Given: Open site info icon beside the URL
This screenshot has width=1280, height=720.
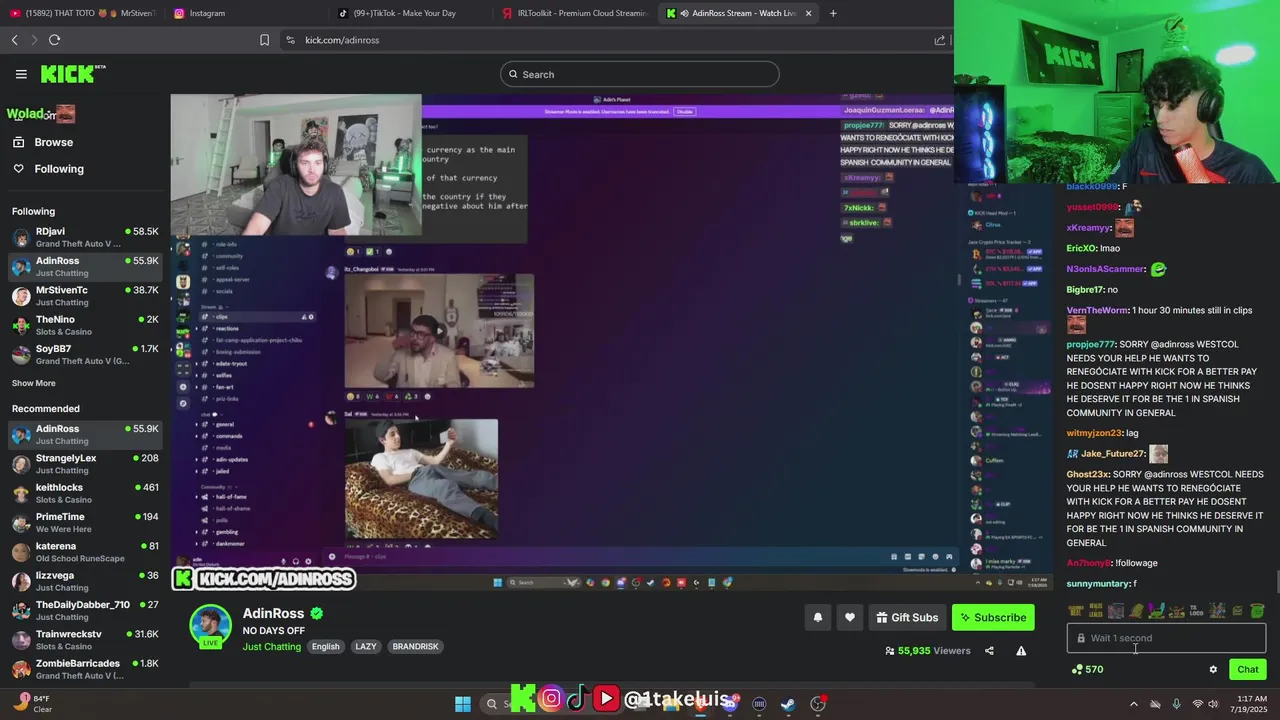Looking at the screenshot, I should (x=290, y=40).
